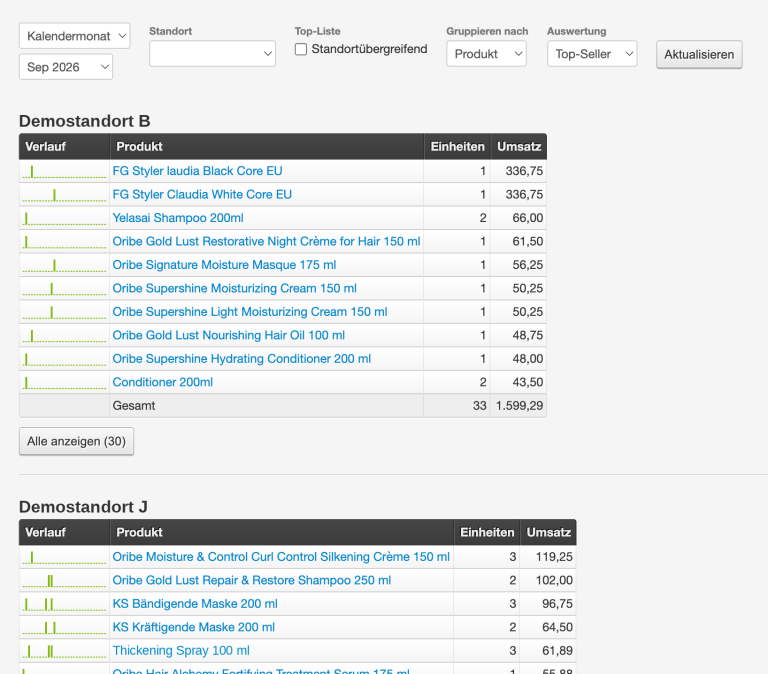Image resolution: width=768 pixels, height=674 pixels.
Task: Click sparkline for Oribe Gold Lust Nourishing Oil
Action: coord(64,336)
